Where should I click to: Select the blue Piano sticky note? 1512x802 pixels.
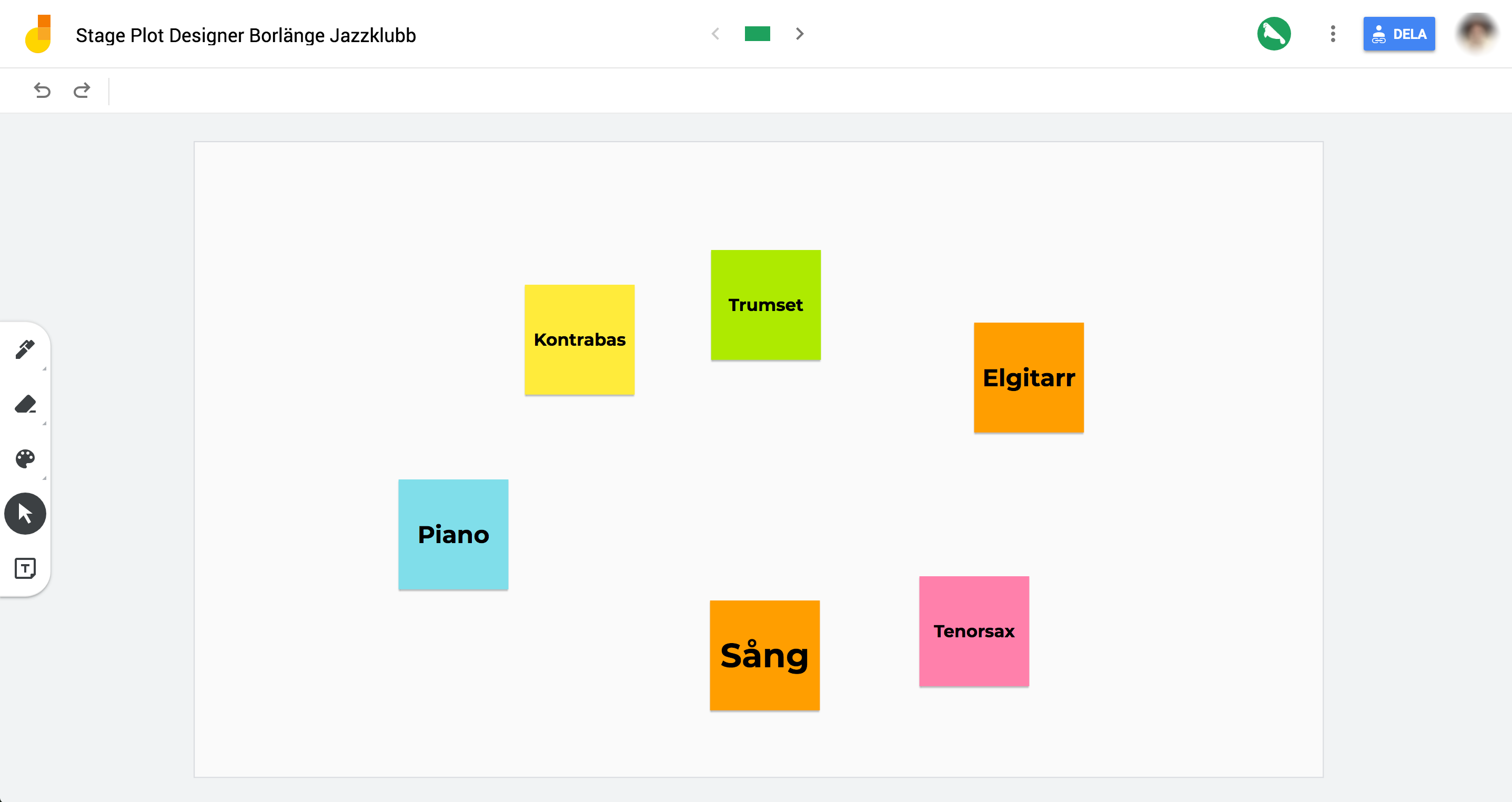[x=453, y=534]
